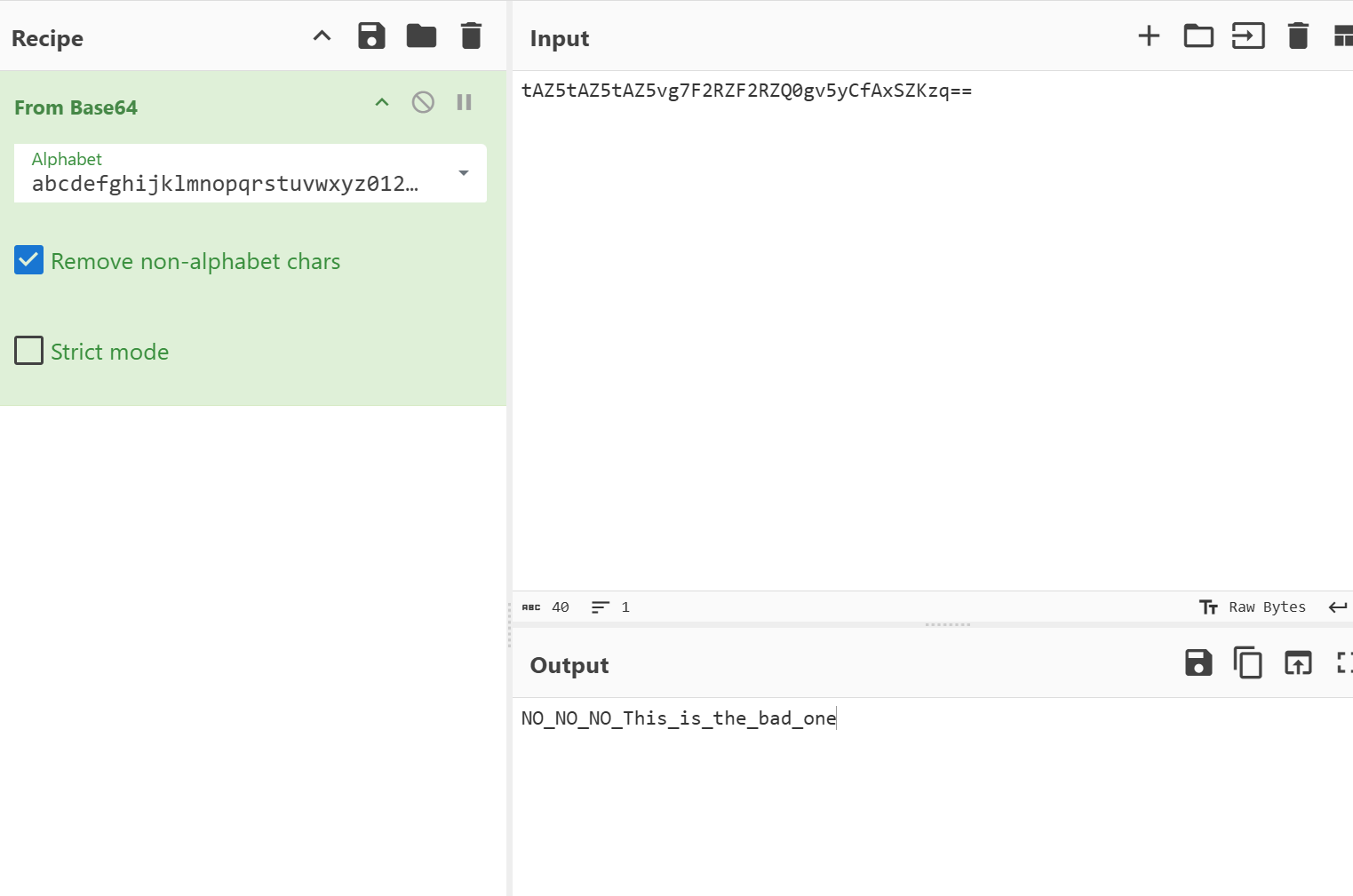Load a recipe using the folder icon
The height and width of the screenshot is (896, 1353).
pos(421,36)
